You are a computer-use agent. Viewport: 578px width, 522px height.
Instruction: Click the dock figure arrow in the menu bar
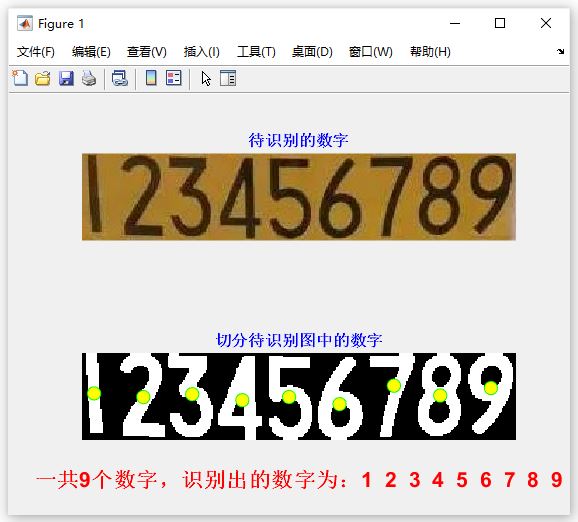pos(561,52)
